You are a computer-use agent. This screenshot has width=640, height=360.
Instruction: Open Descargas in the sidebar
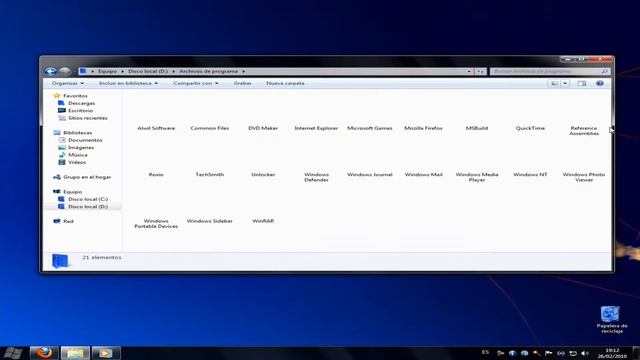coord(81,103)
